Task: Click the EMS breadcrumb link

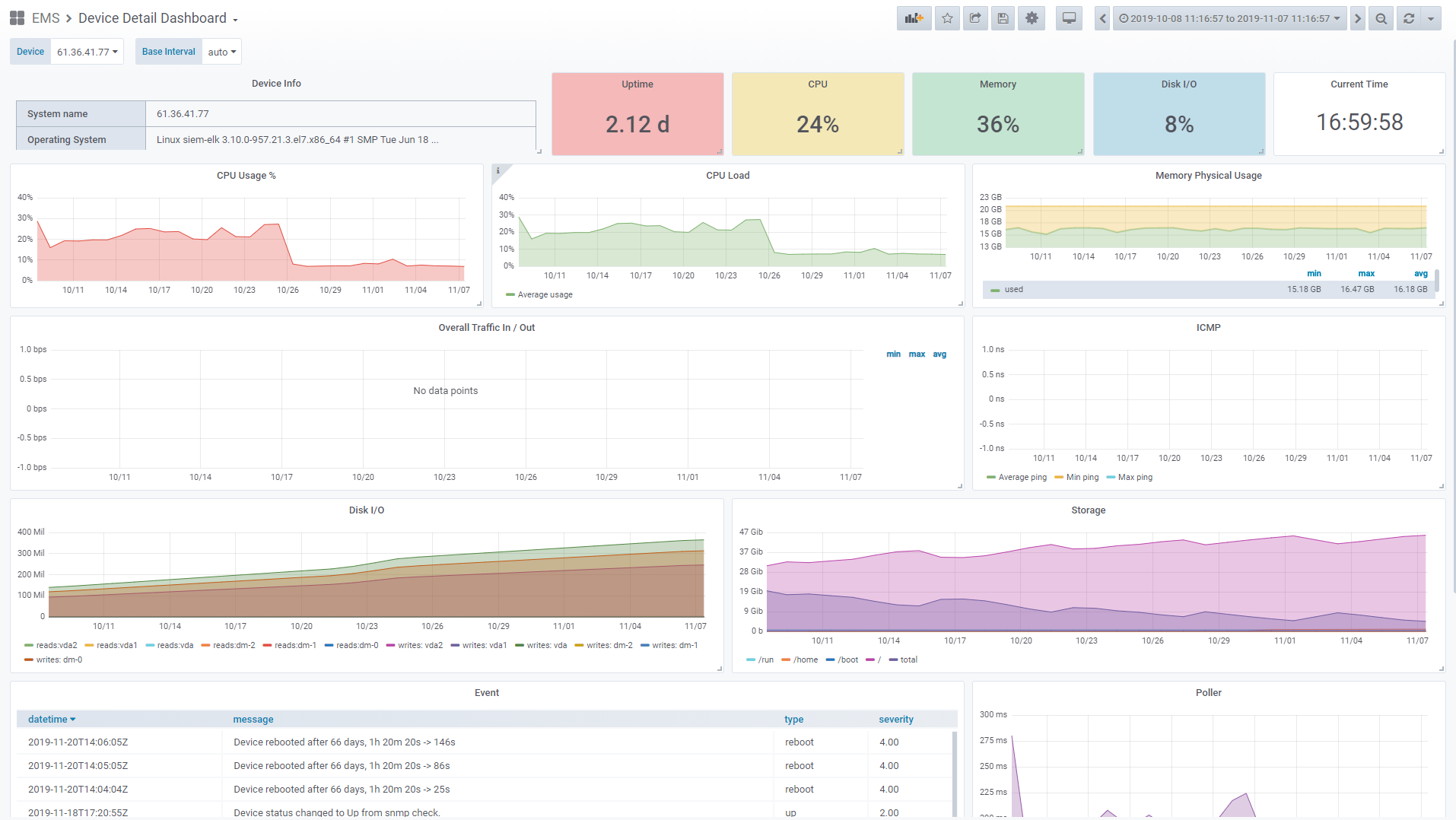Action: click(x=46, y=18)
